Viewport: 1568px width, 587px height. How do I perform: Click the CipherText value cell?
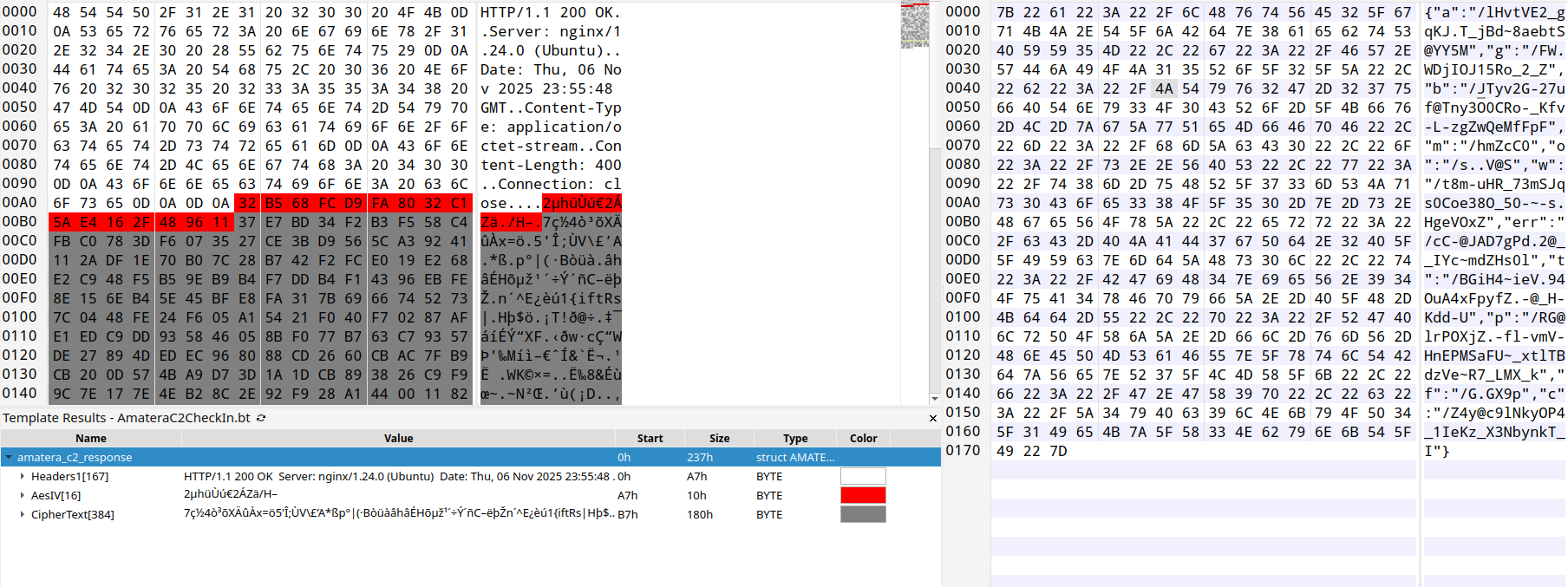click(398, 514)
